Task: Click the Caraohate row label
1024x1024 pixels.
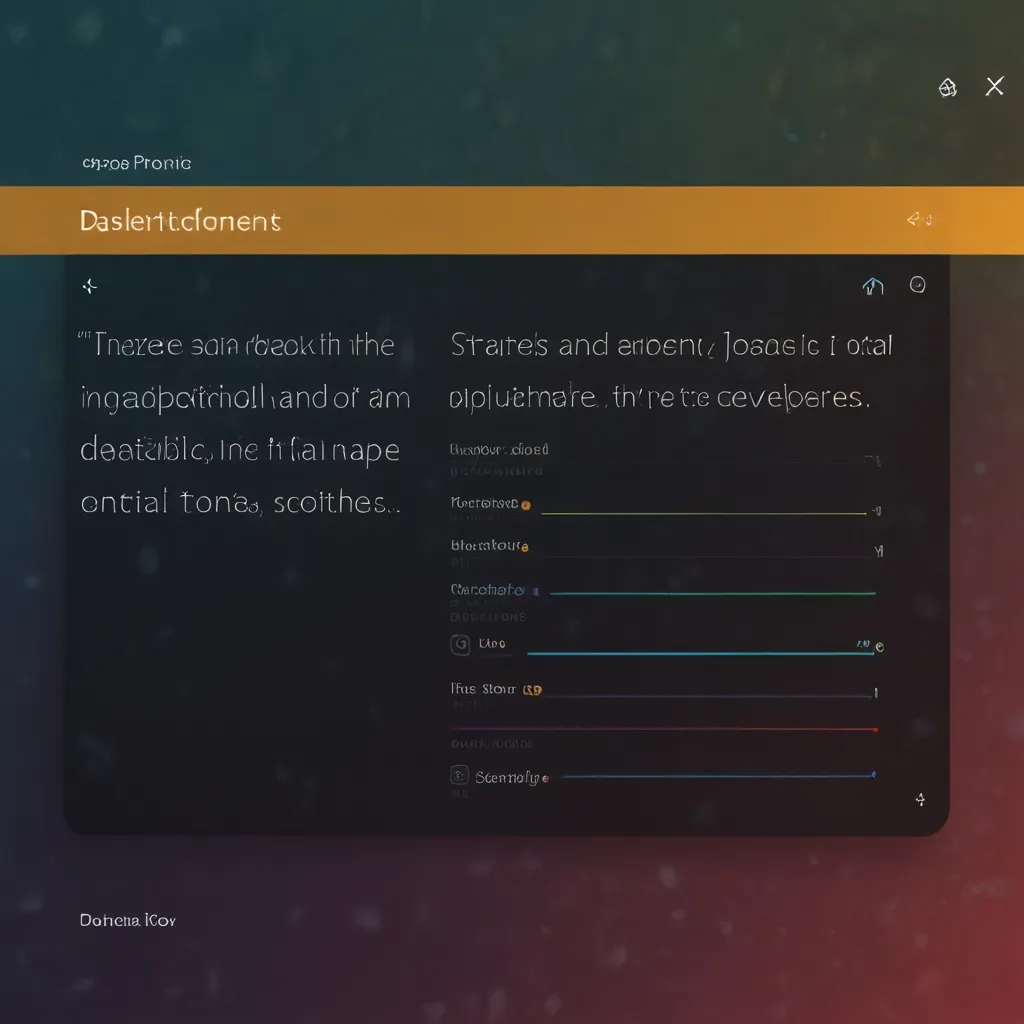Action: click(x=487, y=590)
